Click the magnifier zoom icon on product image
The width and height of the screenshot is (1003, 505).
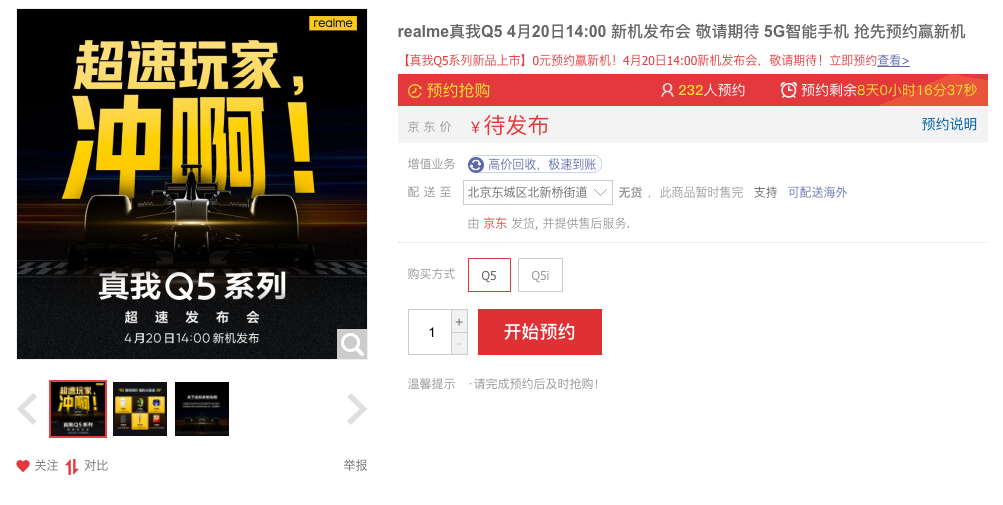(352, 344)
